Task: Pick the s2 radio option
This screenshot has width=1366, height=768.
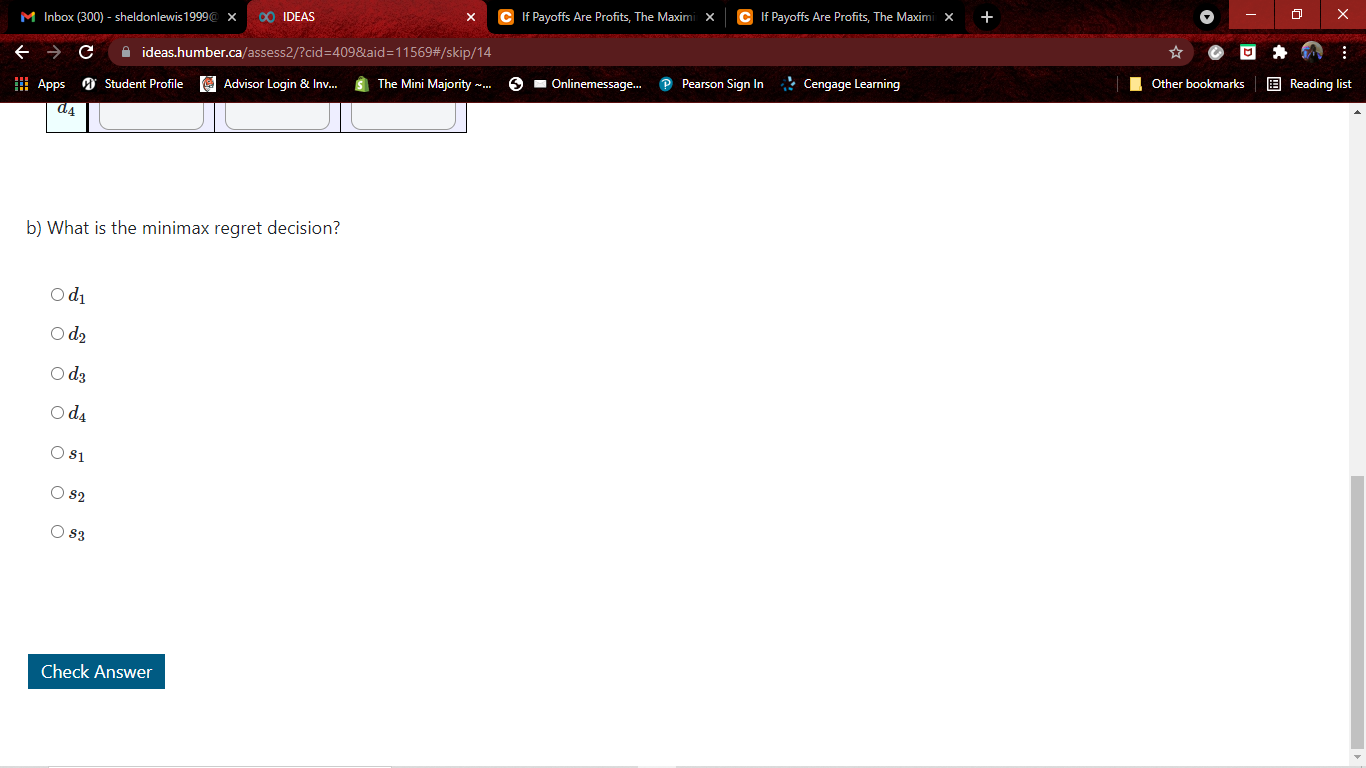Action: tap(57, 492)
